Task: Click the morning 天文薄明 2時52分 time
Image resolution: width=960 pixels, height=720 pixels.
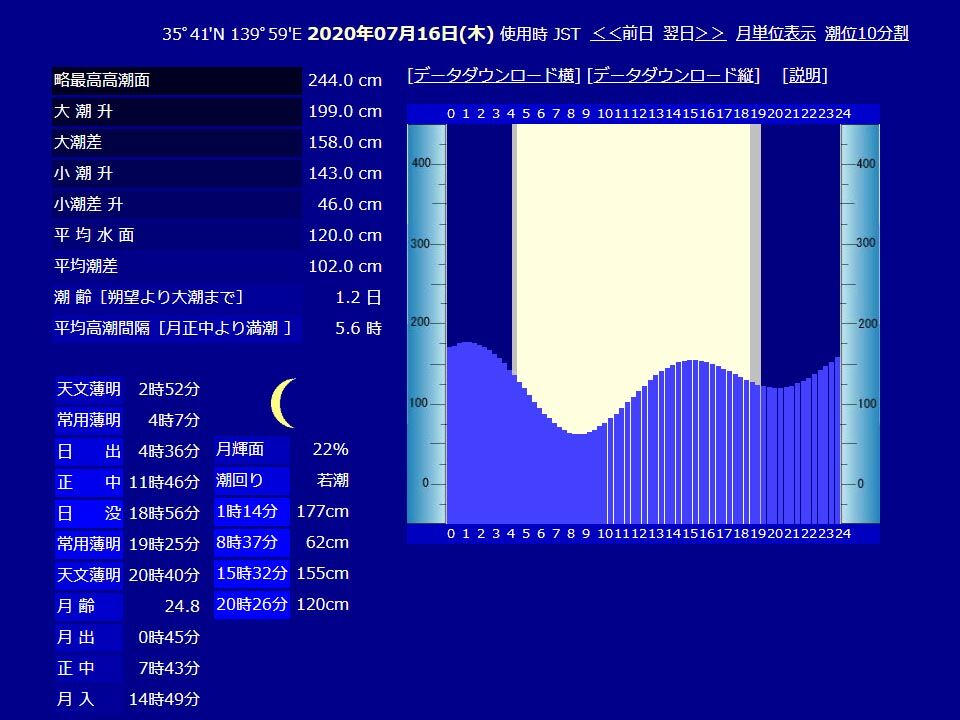Action: coord(169,389)
